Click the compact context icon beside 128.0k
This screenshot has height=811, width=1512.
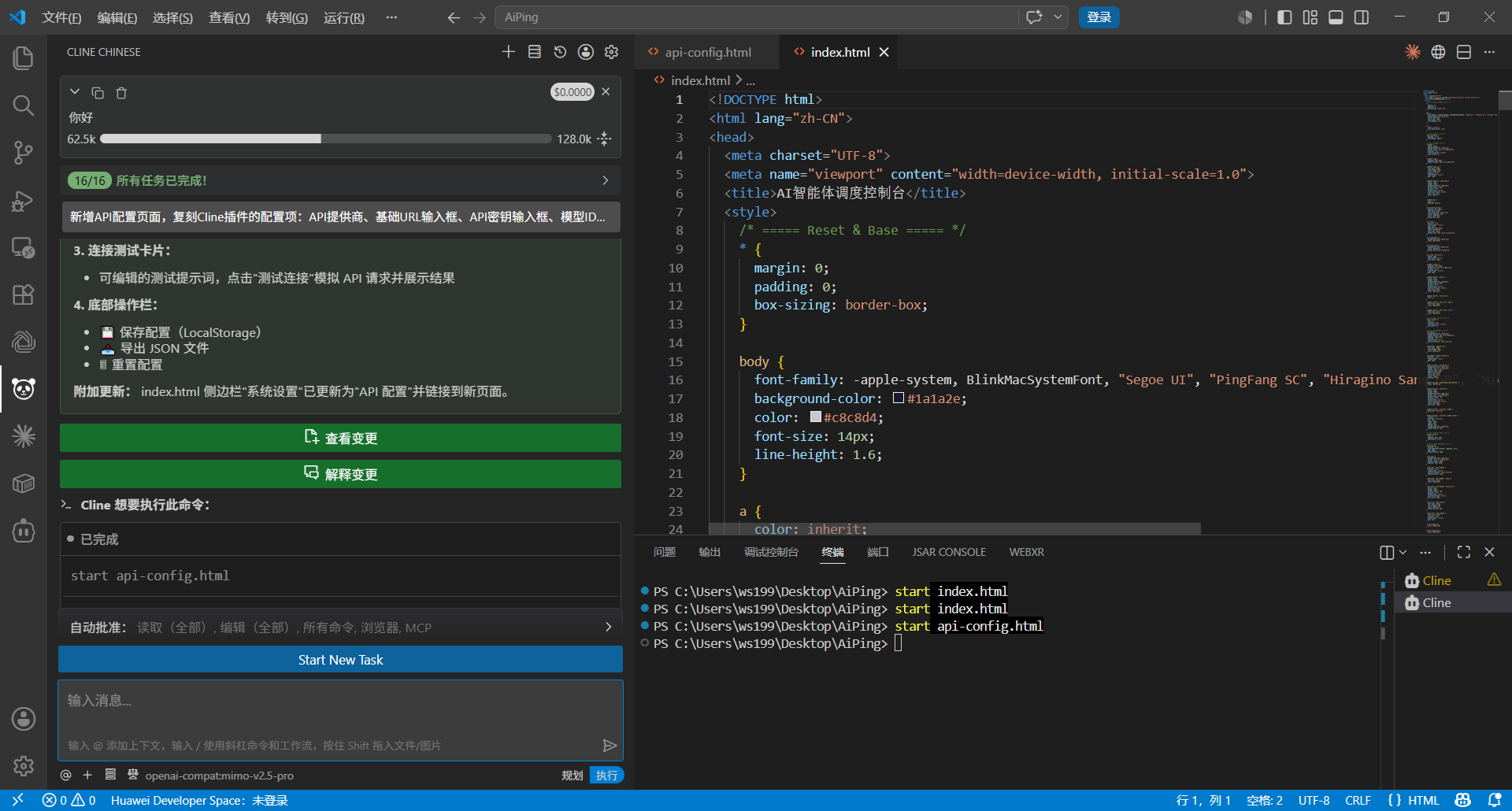tap(605, 139)
